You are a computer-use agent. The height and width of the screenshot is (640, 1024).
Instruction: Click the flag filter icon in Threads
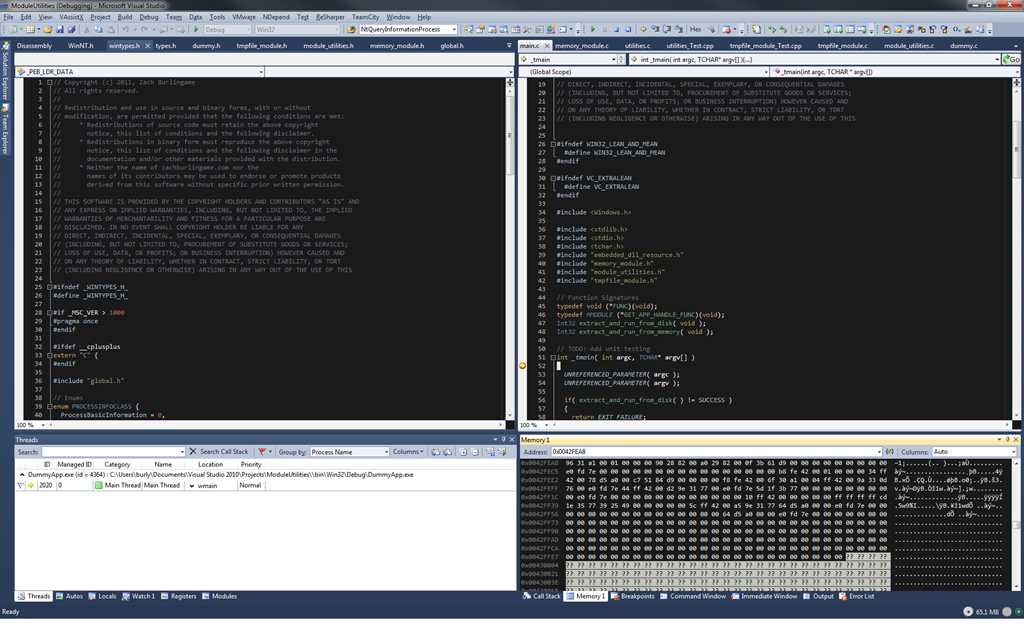262,452
